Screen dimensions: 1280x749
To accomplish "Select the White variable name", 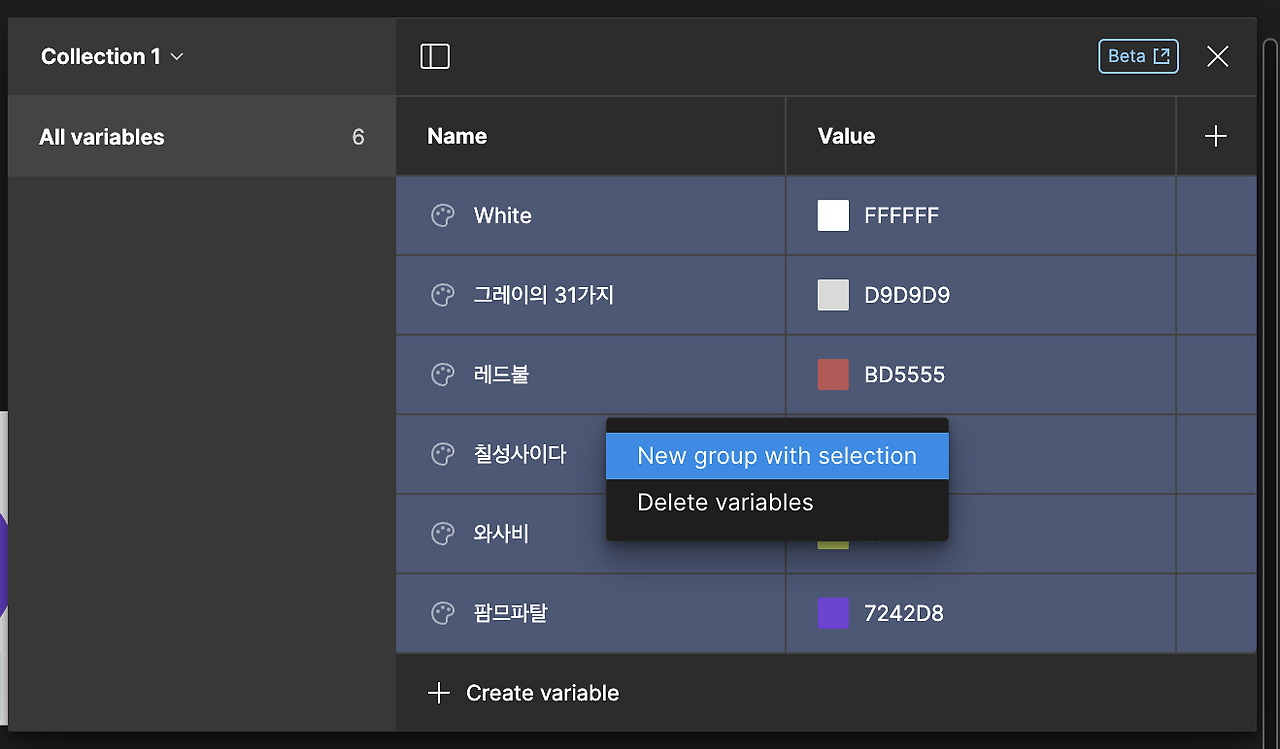I will (x=503, y=216).
